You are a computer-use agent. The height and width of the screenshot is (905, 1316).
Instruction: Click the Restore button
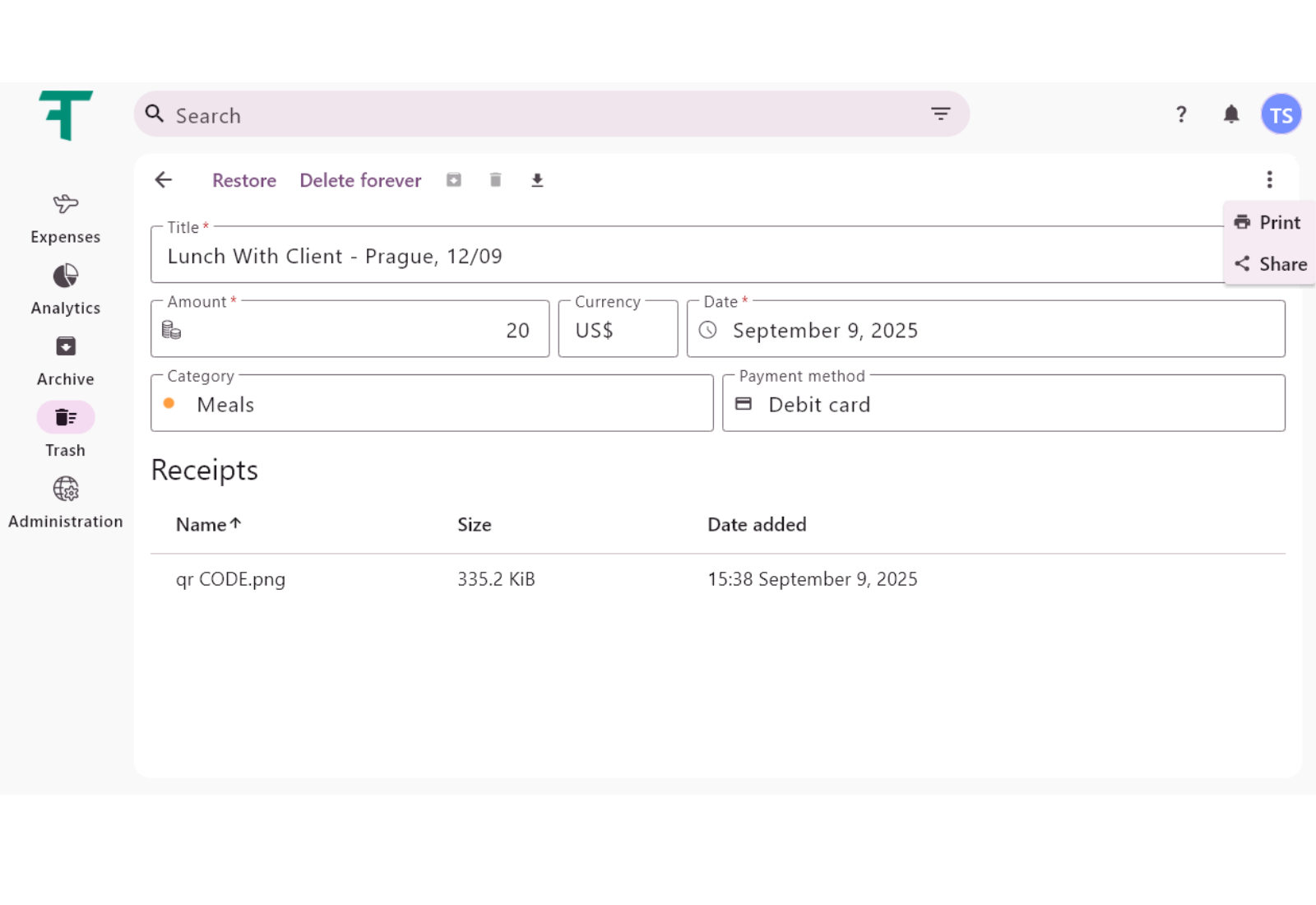pos(244,180)
